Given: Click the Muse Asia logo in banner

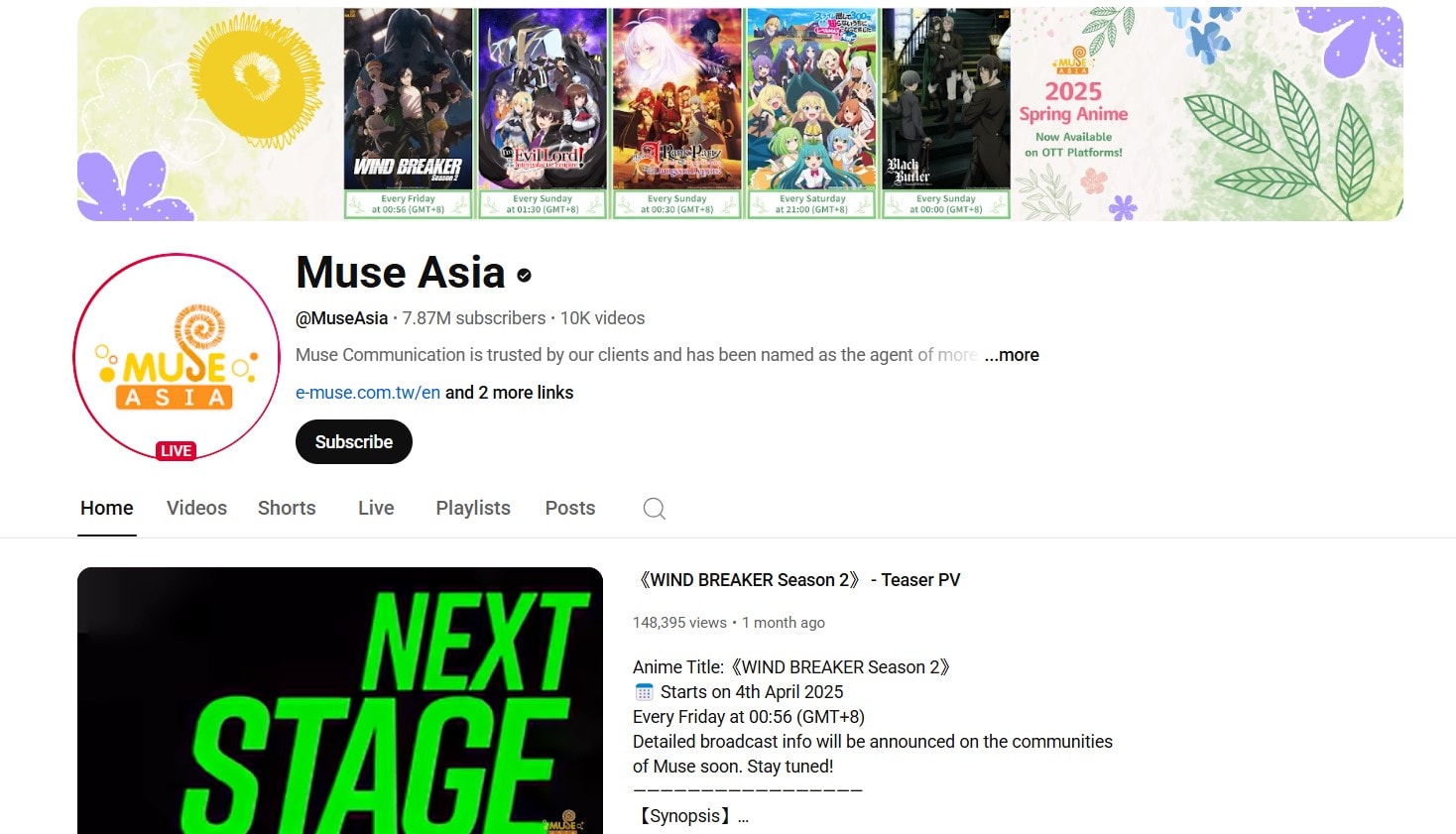Looking at the screenshot, I should 1072,61.
